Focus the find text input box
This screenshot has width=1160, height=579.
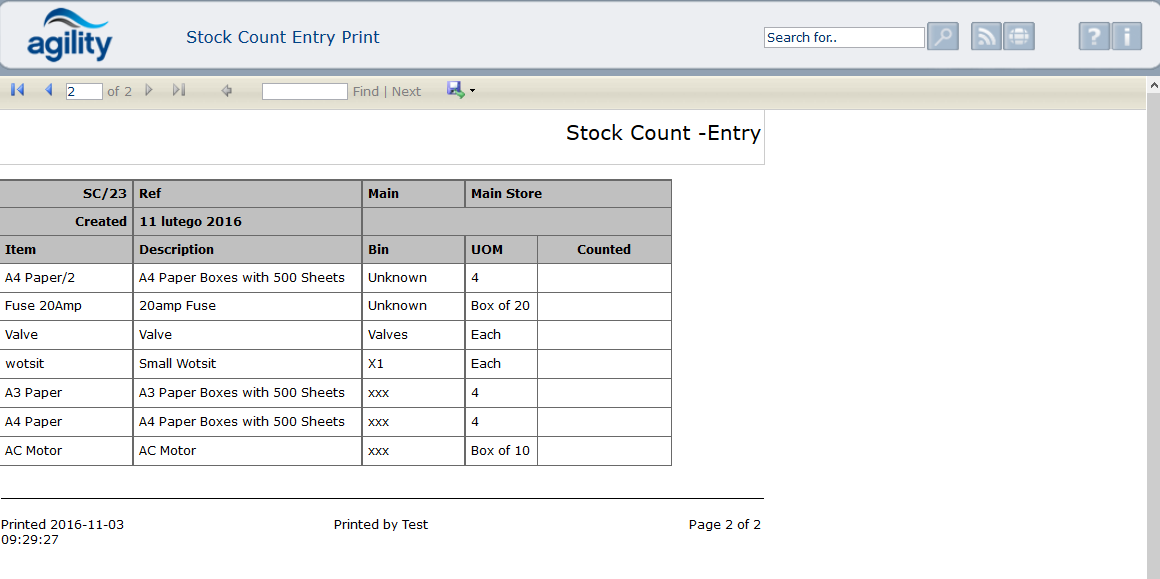[304, 91]
